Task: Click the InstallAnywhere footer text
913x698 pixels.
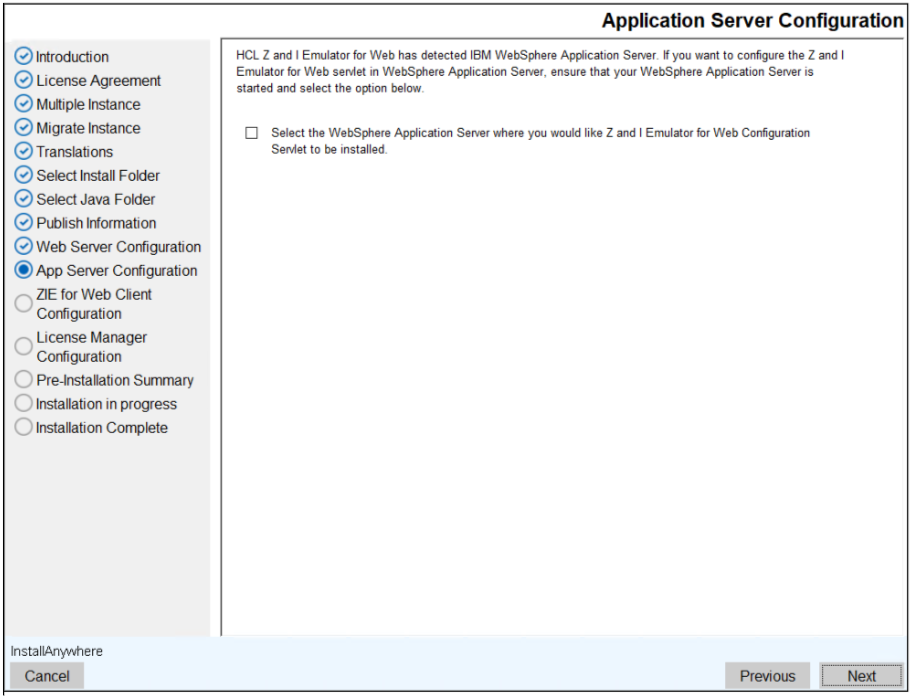Action: [56, 651]
